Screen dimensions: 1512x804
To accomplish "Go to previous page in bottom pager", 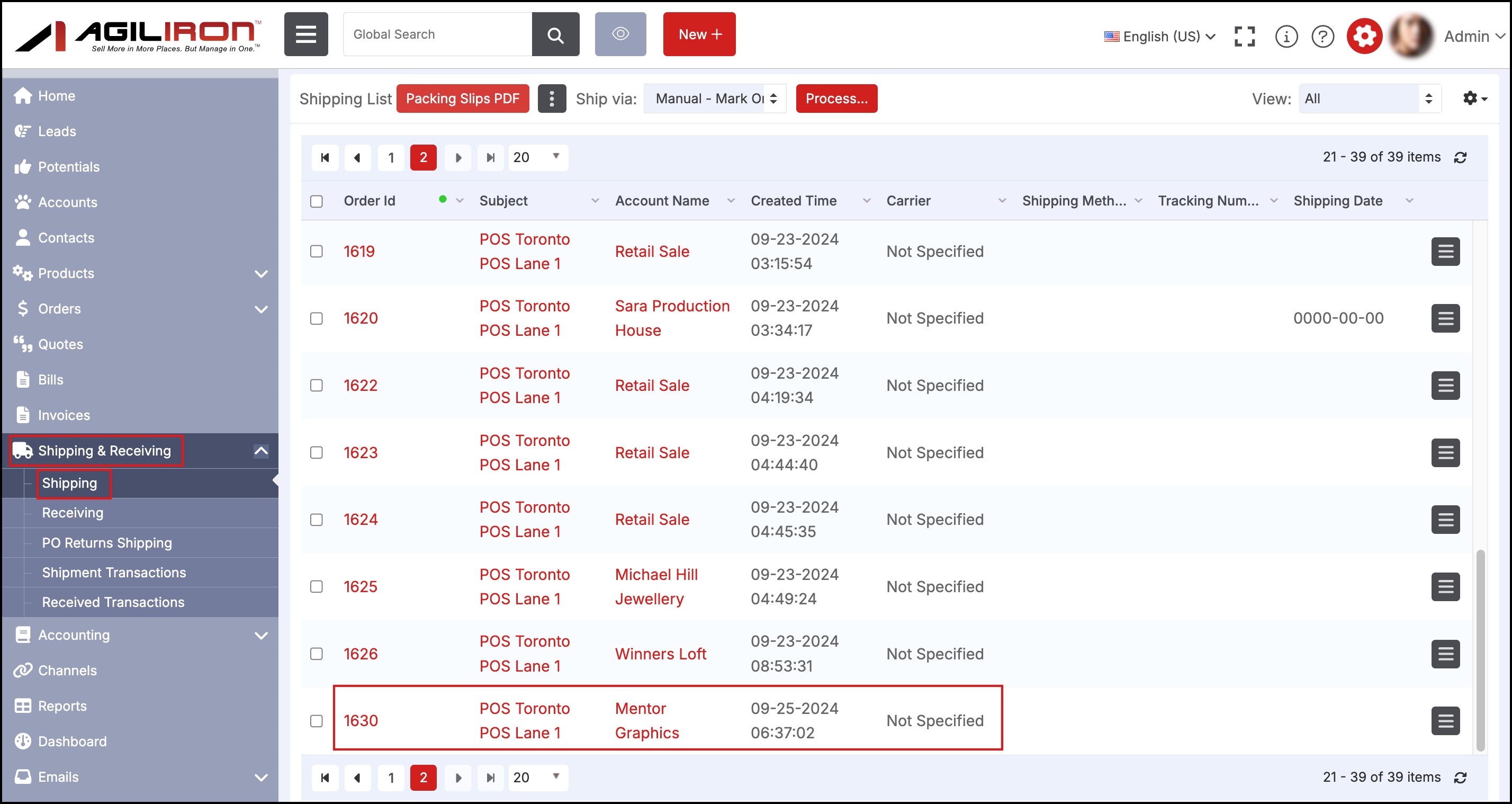I will (357, 777).
